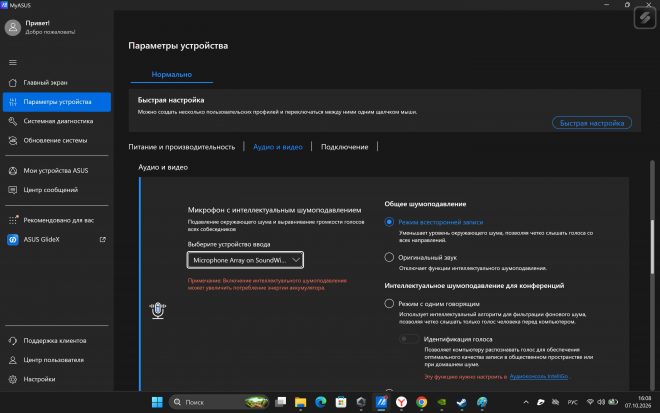The width and height of the screenshot is (660, 413).
Task: Open the Microphone Array input device dropdown
Action: tap(245, 260)
